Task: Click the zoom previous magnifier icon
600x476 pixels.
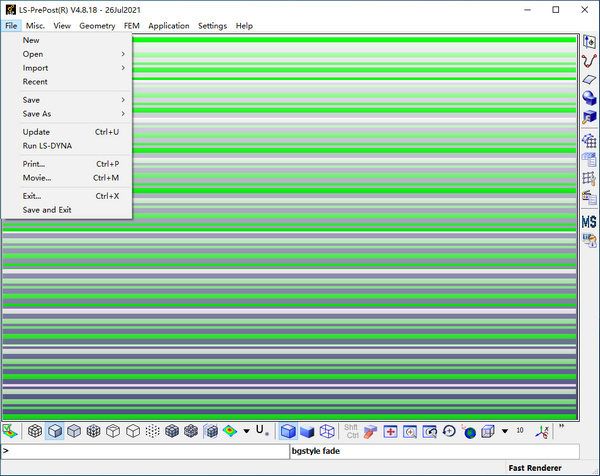Action: 429,432
